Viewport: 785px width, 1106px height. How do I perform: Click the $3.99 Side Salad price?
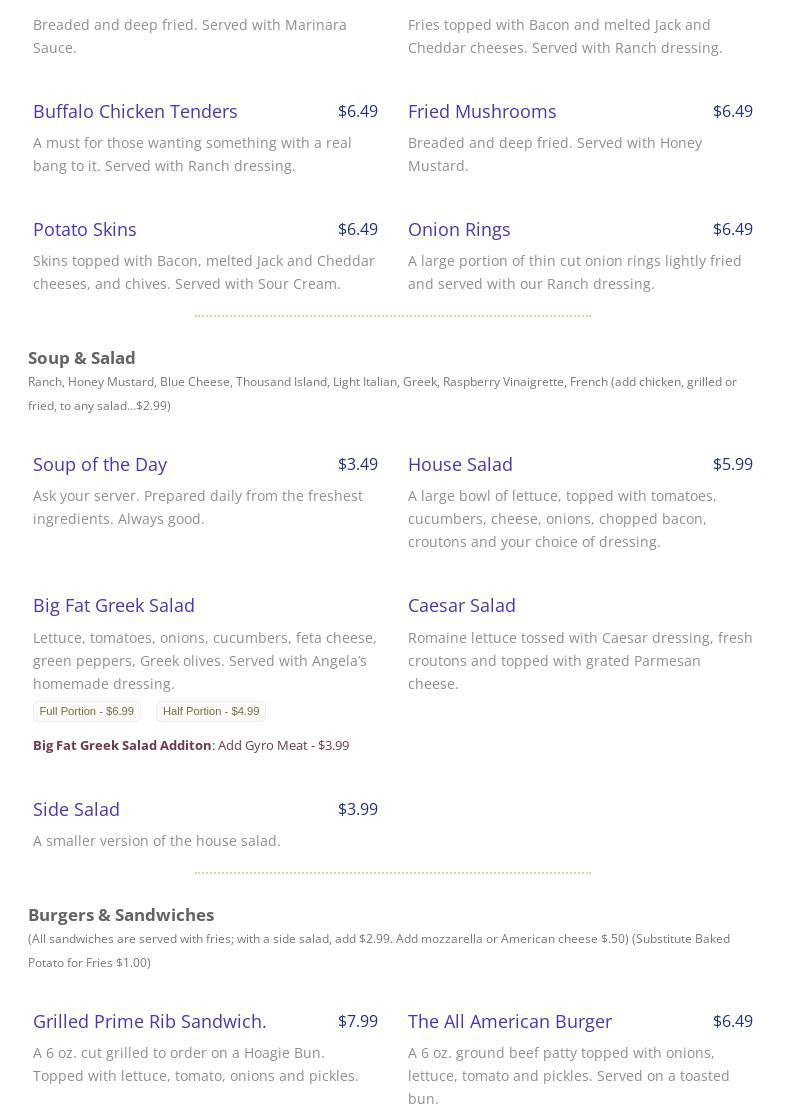(358, 809)
